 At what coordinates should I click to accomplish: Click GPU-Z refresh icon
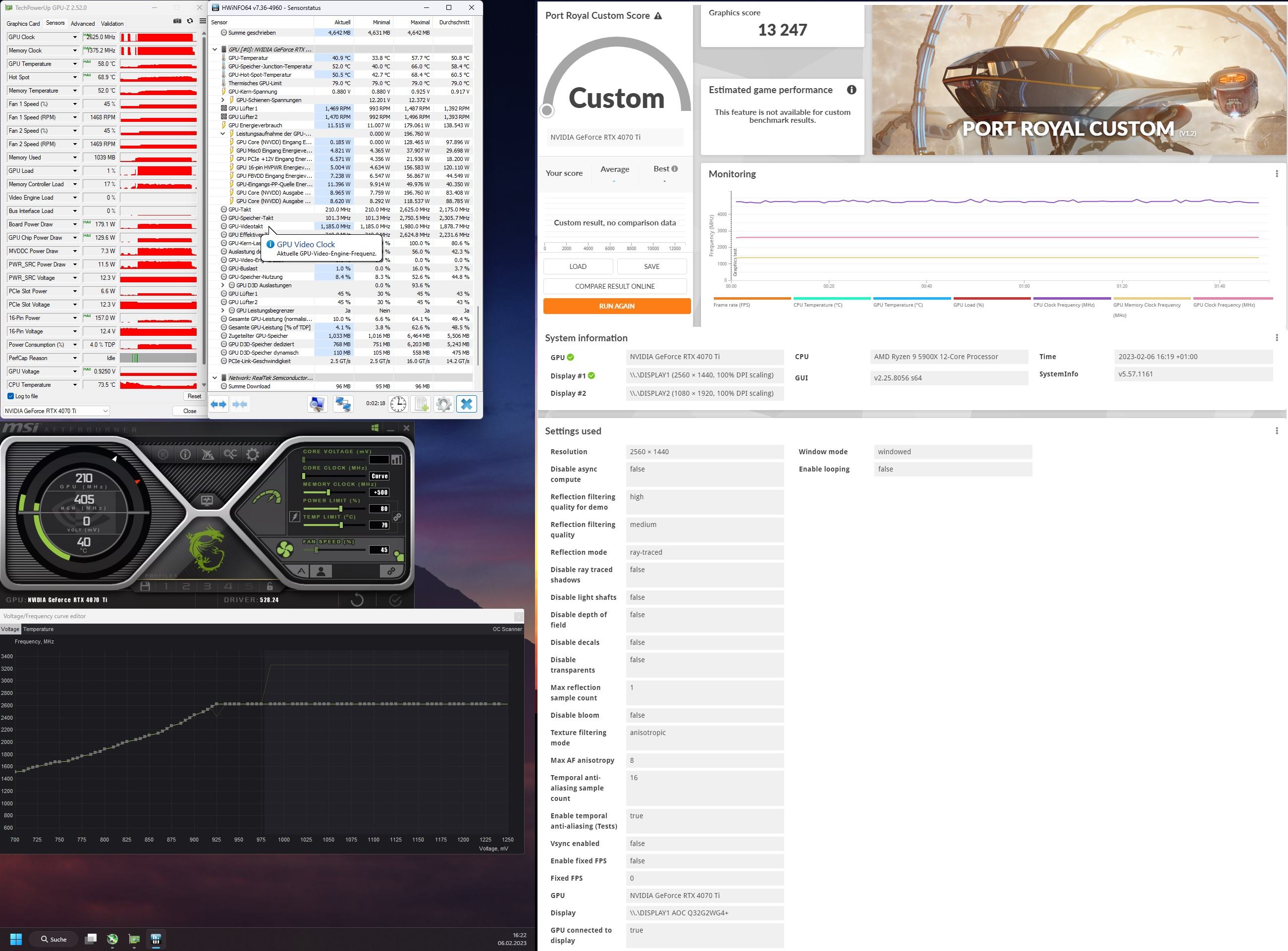[x=190, y=21]
